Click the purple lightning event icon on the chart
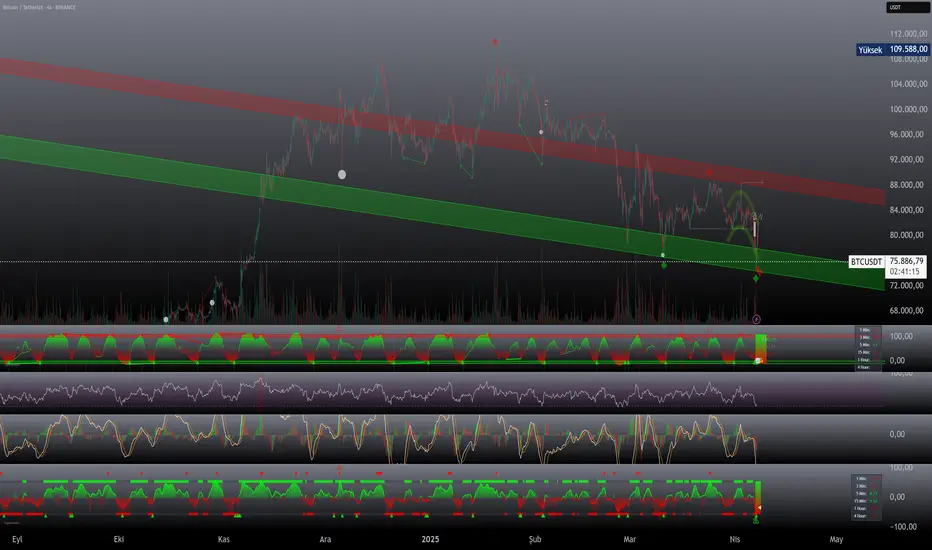The image size is (932, 550). (x=756, y=319)
